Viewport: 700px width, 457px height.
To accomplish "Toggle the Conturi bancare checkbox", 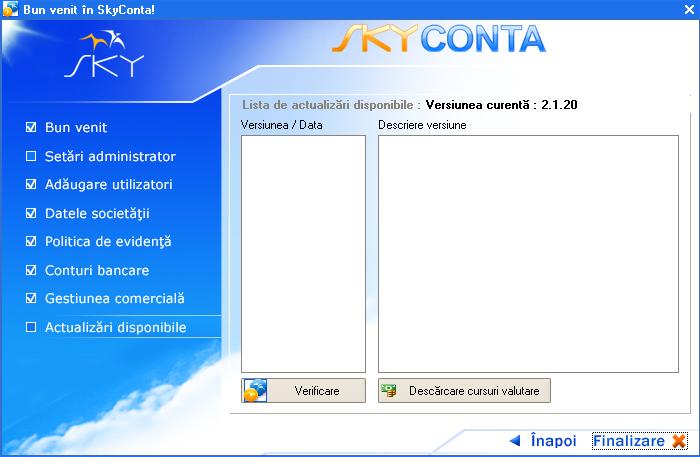I will tap(31, 270).
